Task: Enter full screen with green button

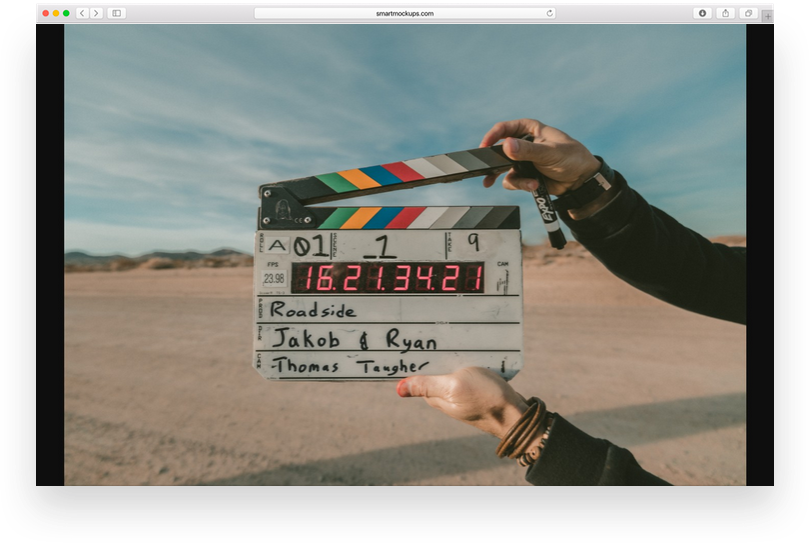Action: (66, 13)
